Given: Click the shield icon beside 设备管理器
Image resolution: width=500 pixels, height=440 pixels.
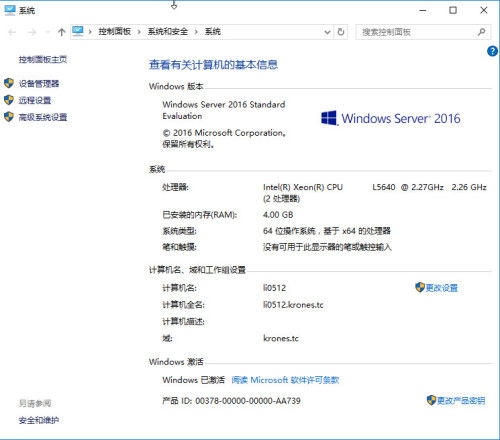Looking at the screenshot, I should (x=9, y=83).
